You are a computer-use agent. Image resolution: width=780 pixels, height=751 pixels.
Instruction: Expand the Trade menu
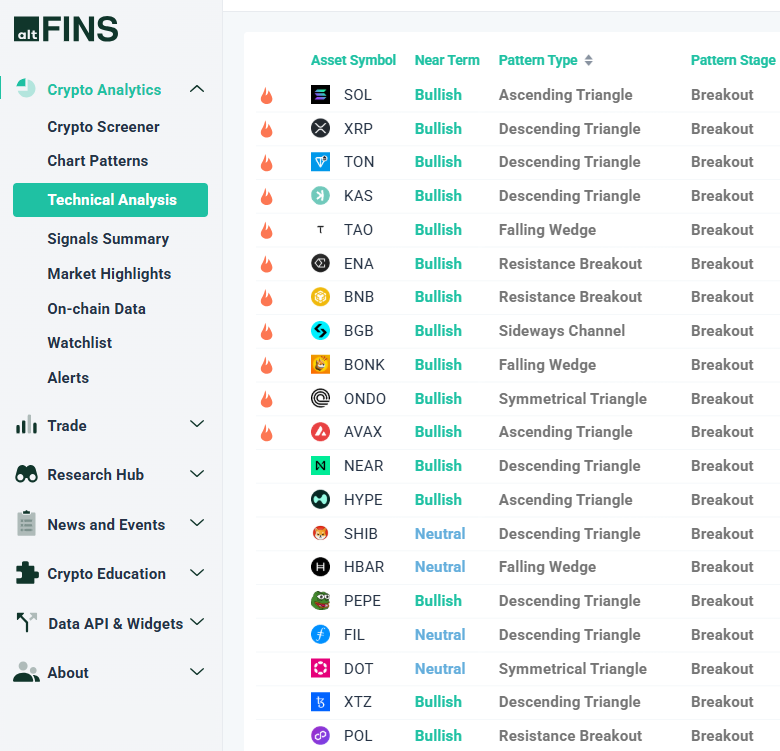197,425
